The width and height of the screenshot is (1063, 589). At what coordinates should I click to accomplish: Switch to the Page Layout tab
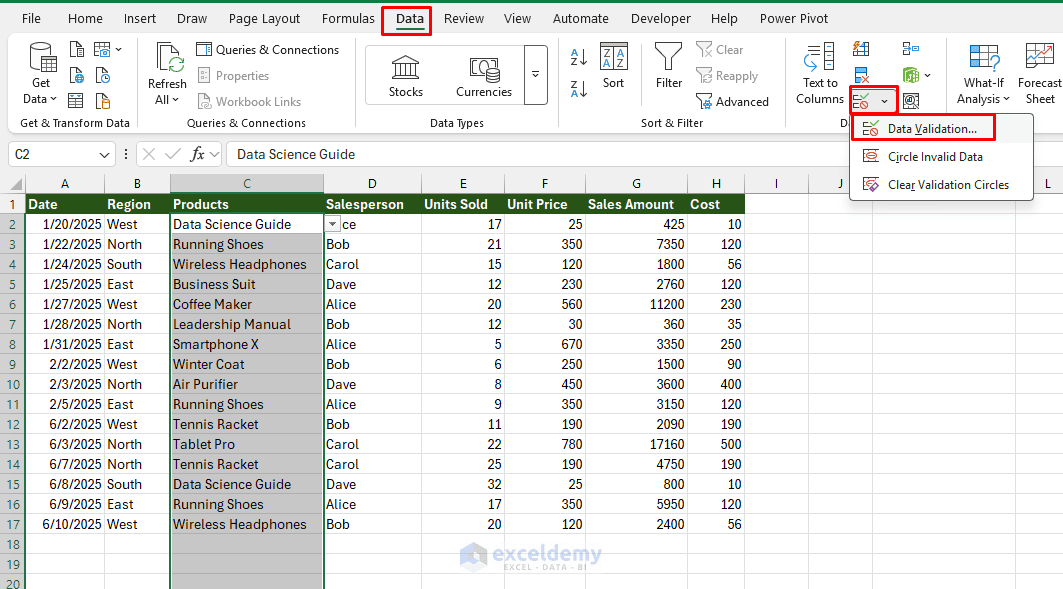(264, 19)
